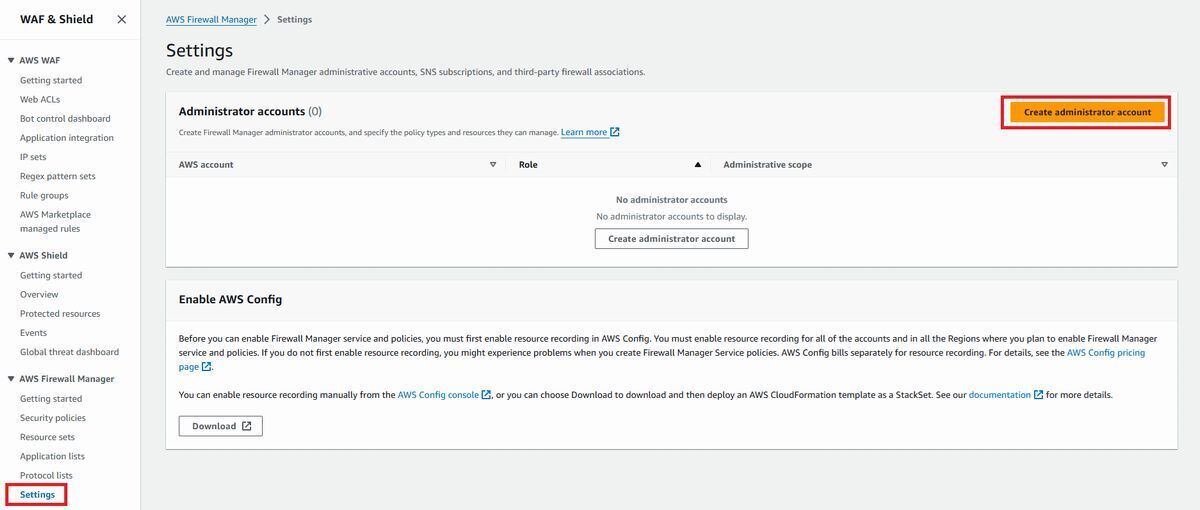The width and height of the screenshot is (1200, 510).
Task: Open Application integration
Action: pos(67,138)
